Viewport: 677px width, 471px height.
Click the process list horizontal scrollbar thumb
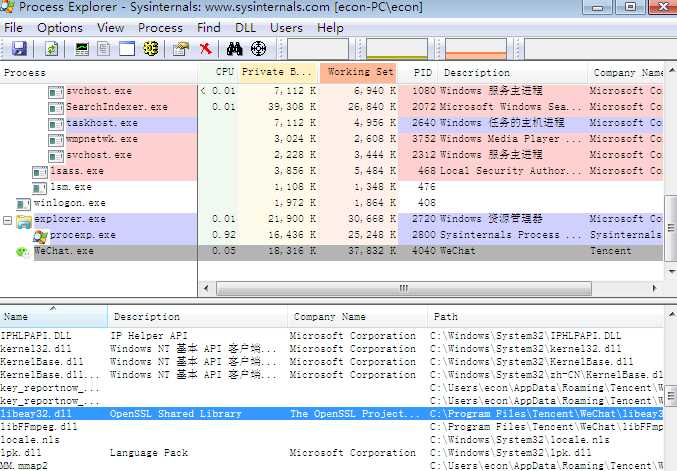(x=404, y=288)
